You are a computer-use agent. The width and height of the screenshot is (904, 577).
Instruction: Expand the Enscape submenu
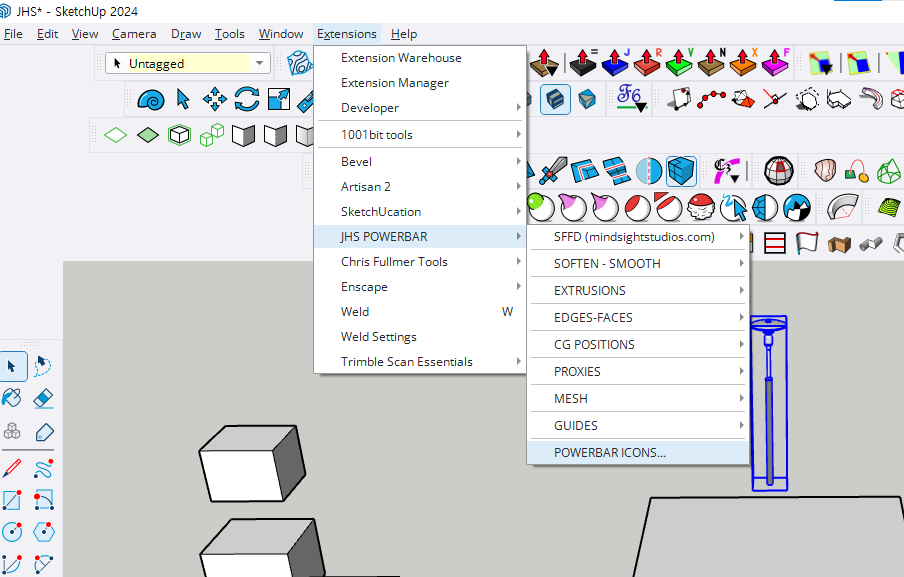point(420,286)
